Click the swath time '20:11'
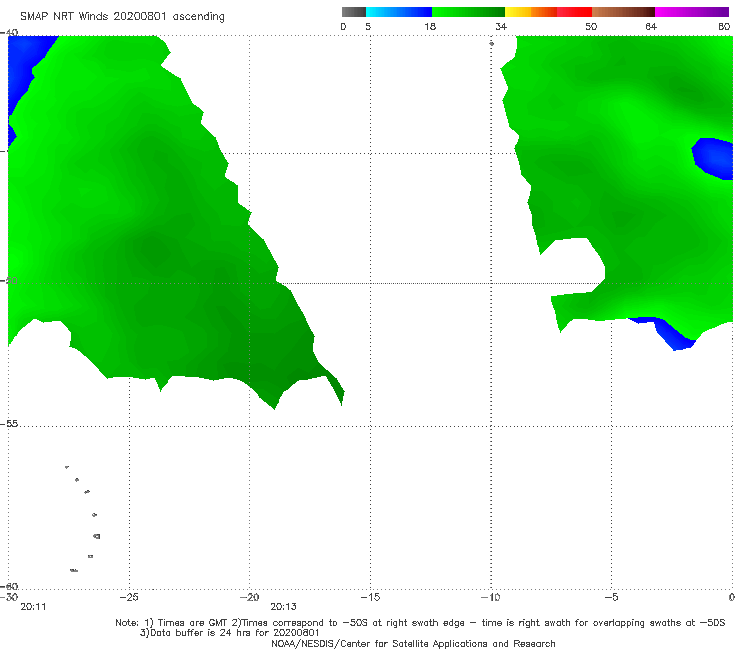The image size is (740, 650). click(x=33, y=607)
